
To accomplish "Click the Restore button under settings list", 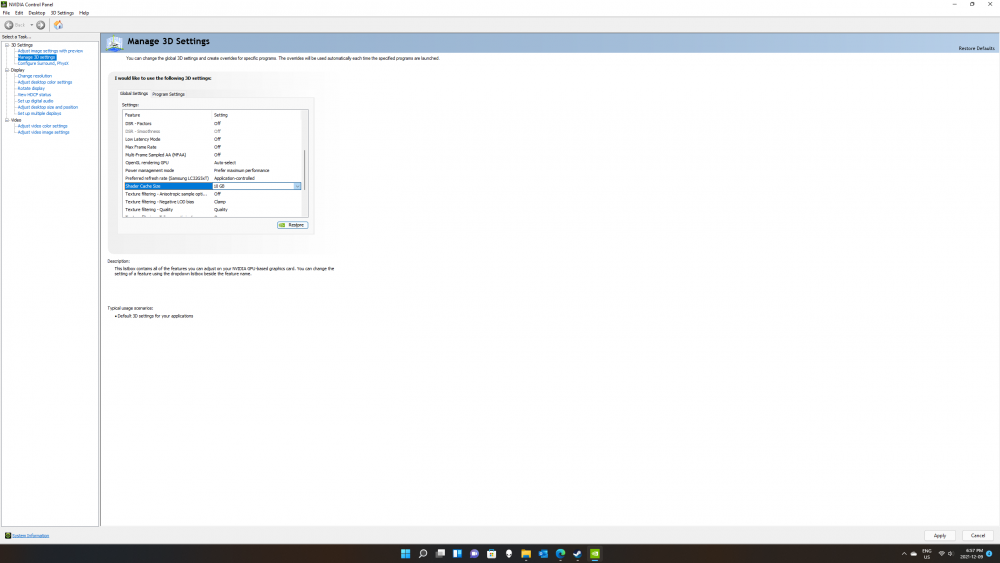I will point(293,225).
